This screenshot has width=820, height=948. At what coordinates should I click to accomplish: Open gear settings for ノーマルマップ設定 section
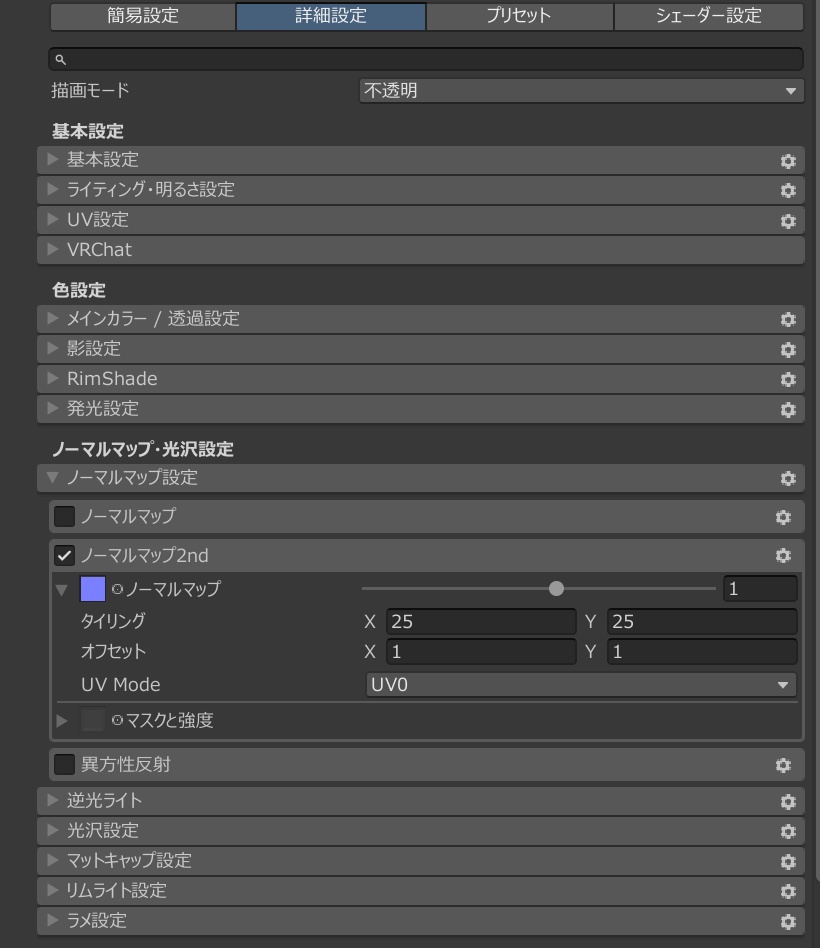click(788, 478)
